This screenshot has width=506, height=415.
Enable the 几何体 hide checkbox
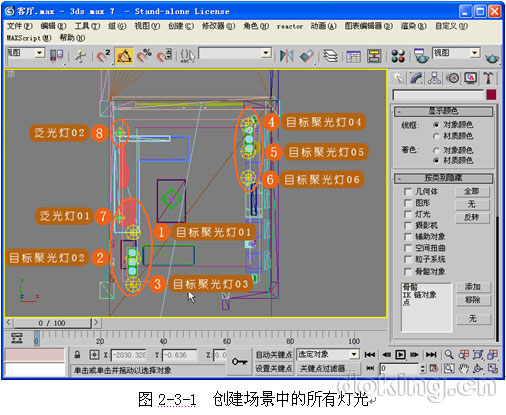[x=407, y=192]
